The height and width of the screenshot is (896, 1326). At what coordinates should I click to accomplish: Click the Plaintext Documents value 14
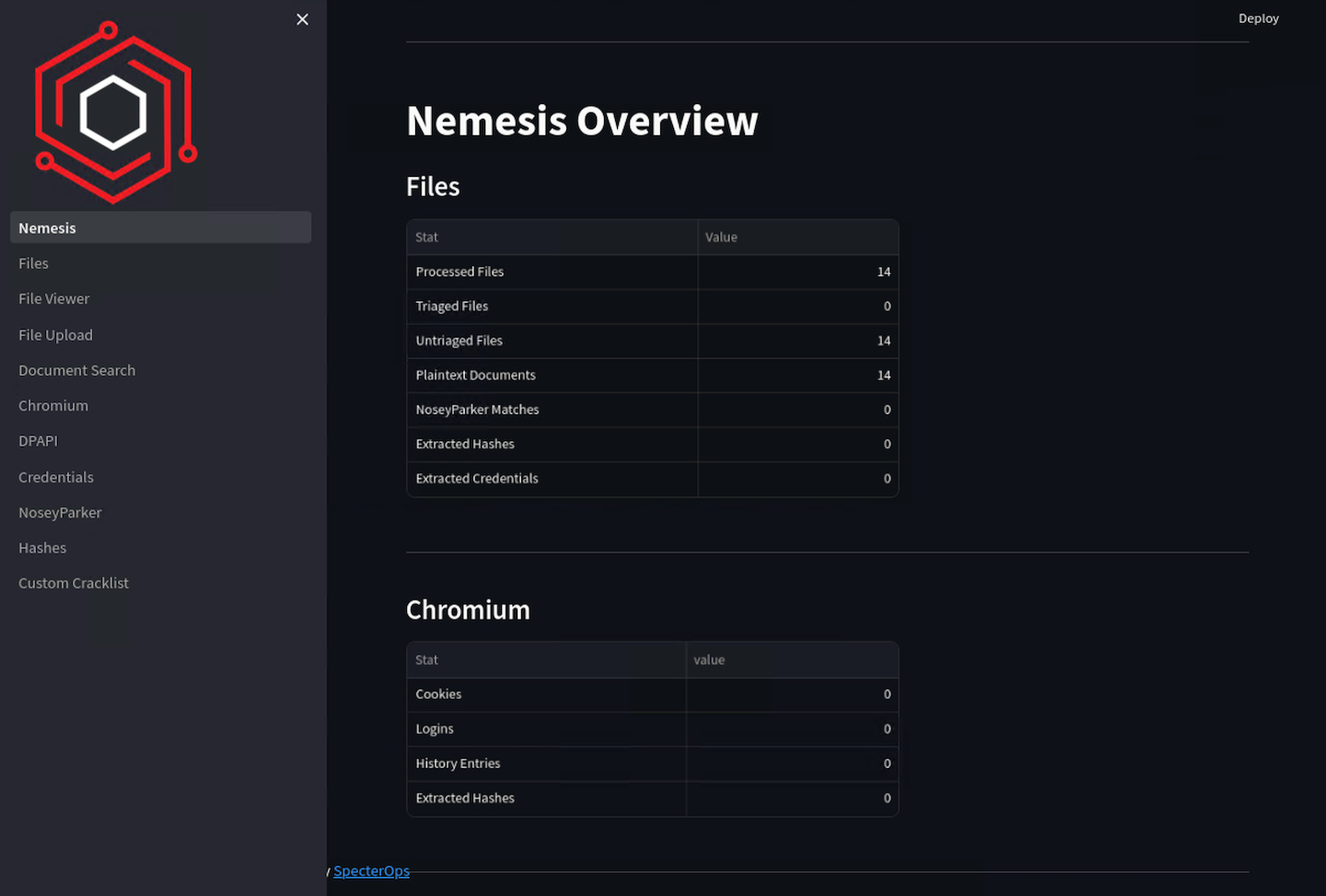tap(798, 375)
